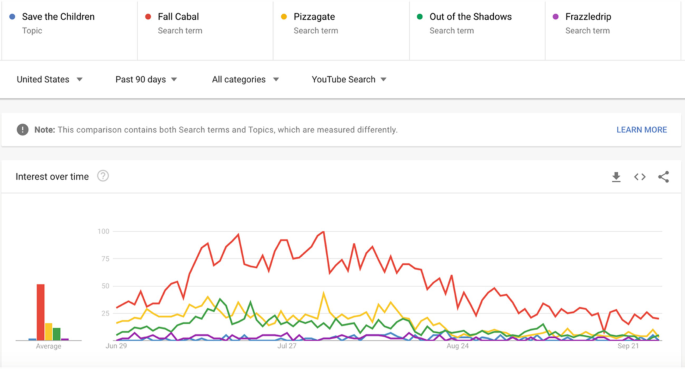Open the United States region dropdown

point(49,79)
